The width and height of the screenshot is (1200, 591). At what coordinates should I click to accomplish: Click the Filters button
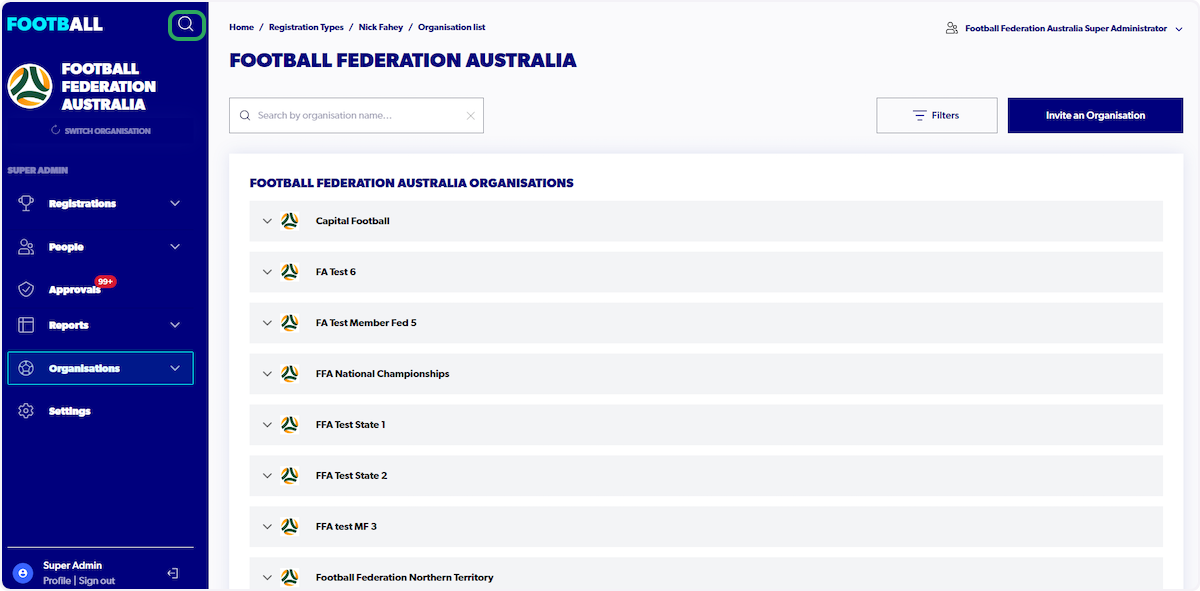937,115
